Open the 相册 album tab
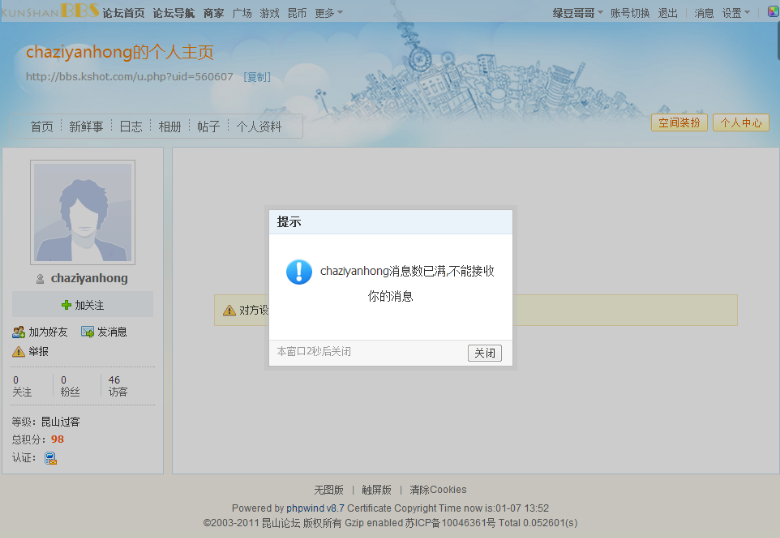 170,127
